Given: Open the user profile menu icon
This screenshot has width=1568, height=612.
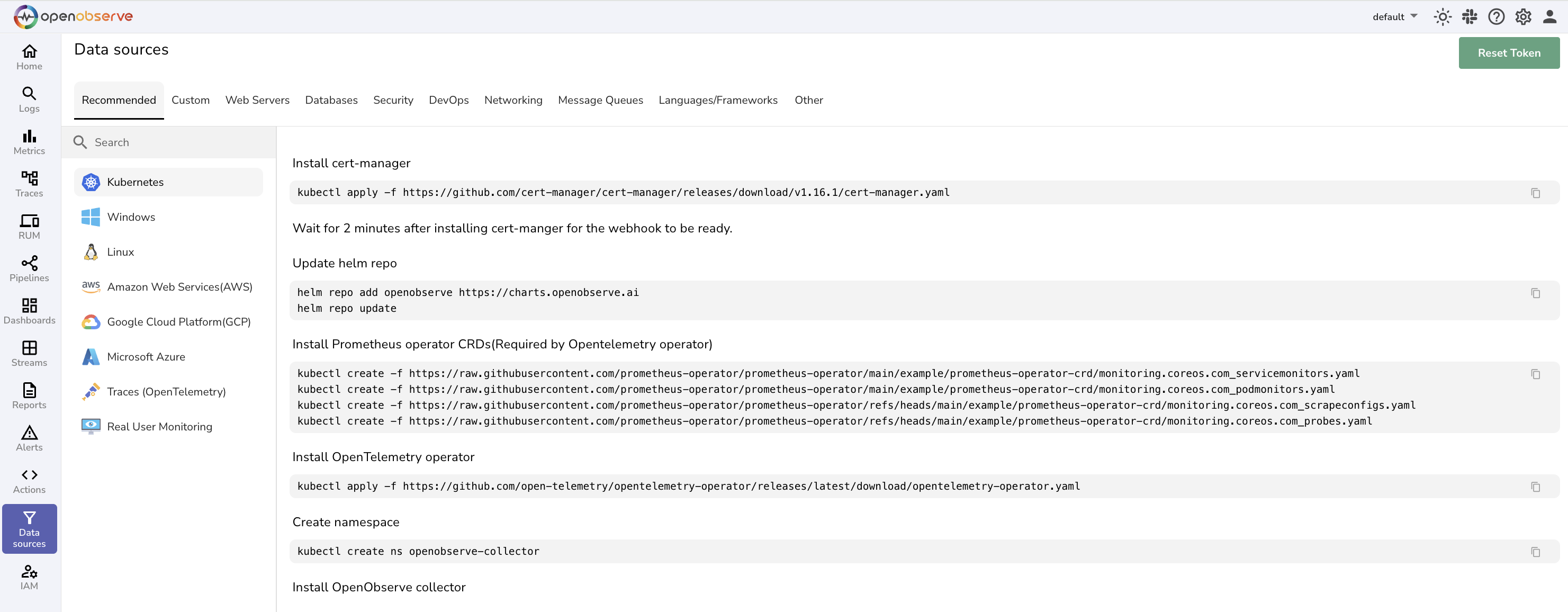Looking at the screenshot, I should pyautogui.click(x=1550, y=16).
